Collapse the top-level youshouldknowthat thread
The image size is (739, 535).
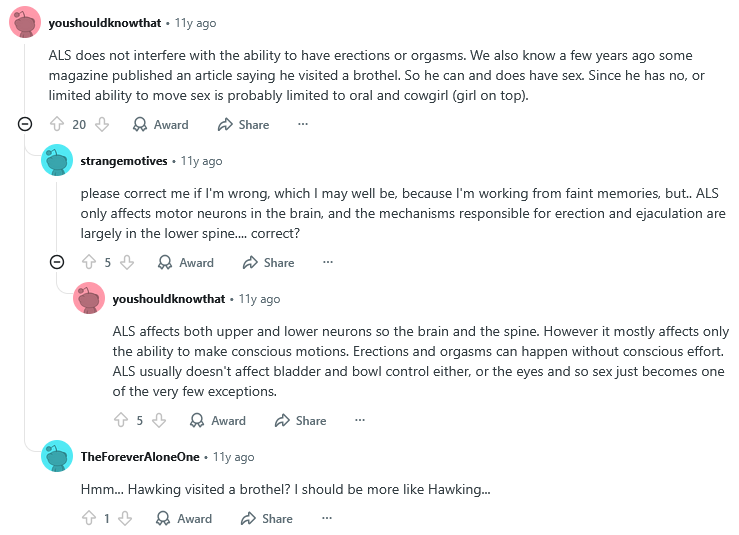pyautogui.click(x=25, y=125)
